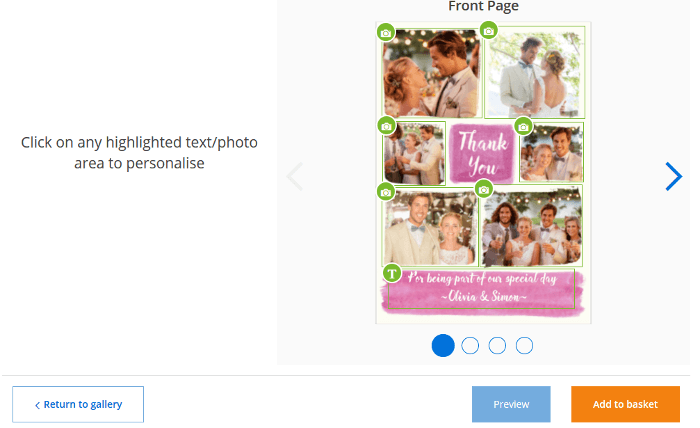Click camera icon on middle-left photo
The width and height of the screenshot is (700, 428).
(x=387, y=126)
